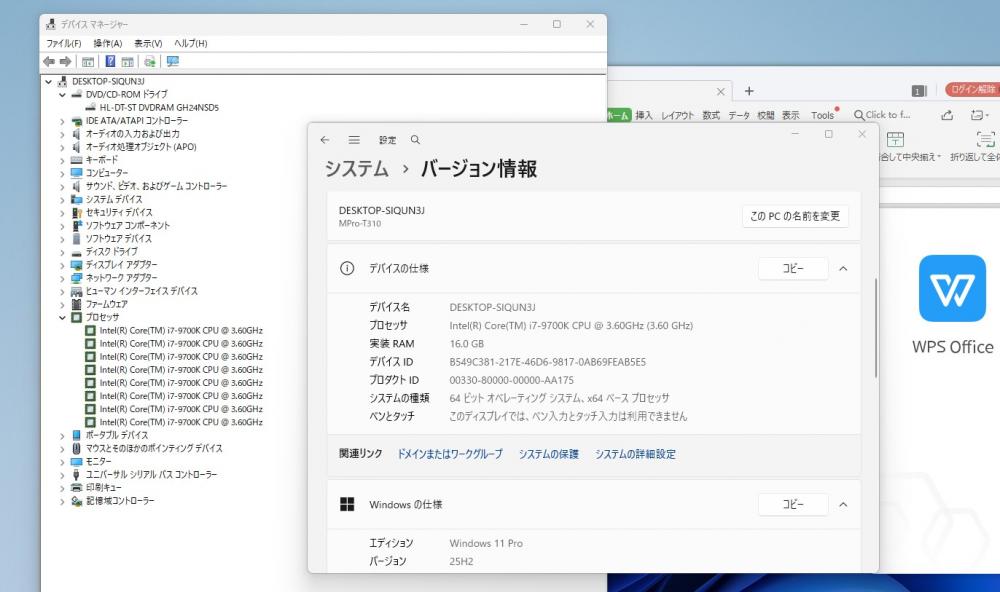Select the ホーム tab in WPS
This screenshot has height=592, width=1000.
pyautogui.click(x=617, y=115)
